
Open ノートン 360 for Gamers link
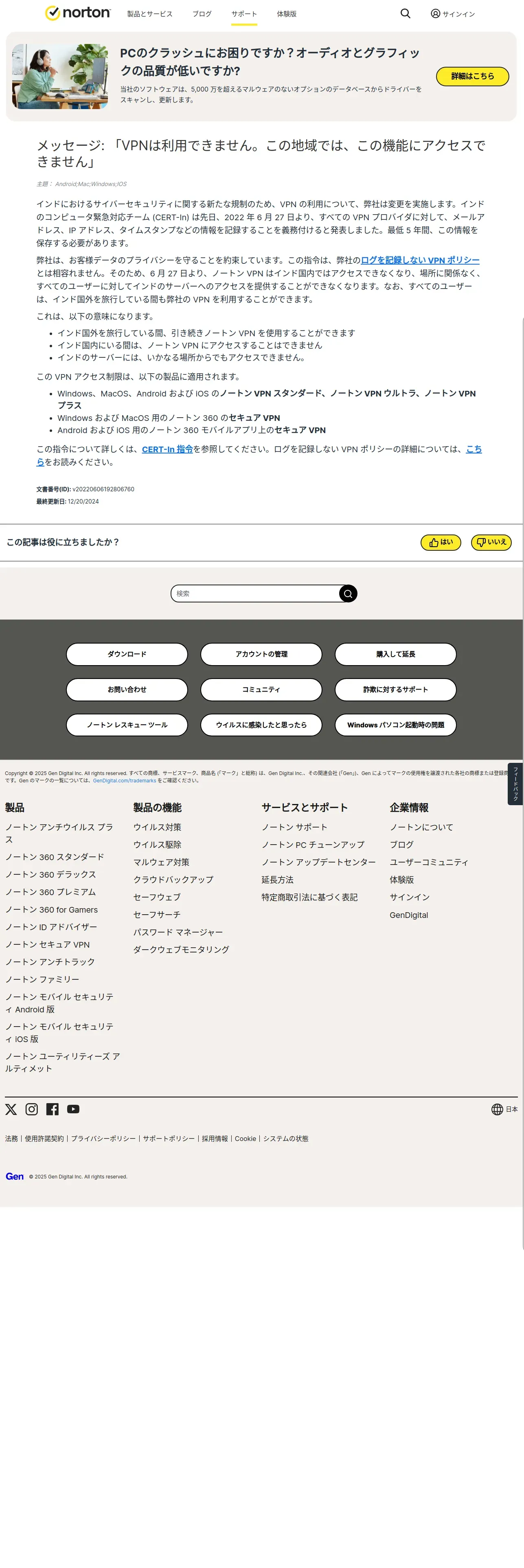click(52, 909)
